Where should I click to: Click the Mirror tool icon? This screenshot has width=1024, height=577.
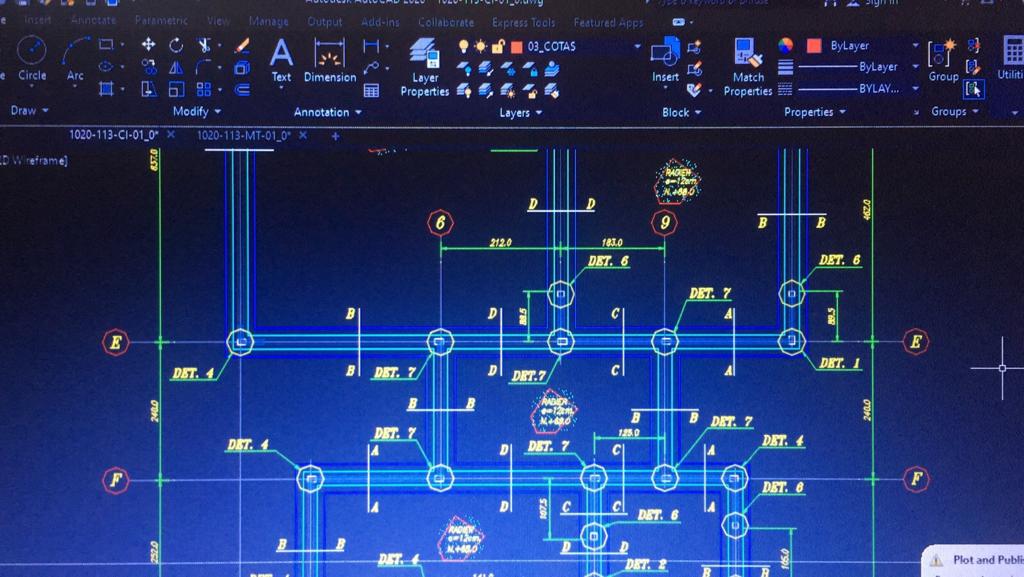click(176, 67)
